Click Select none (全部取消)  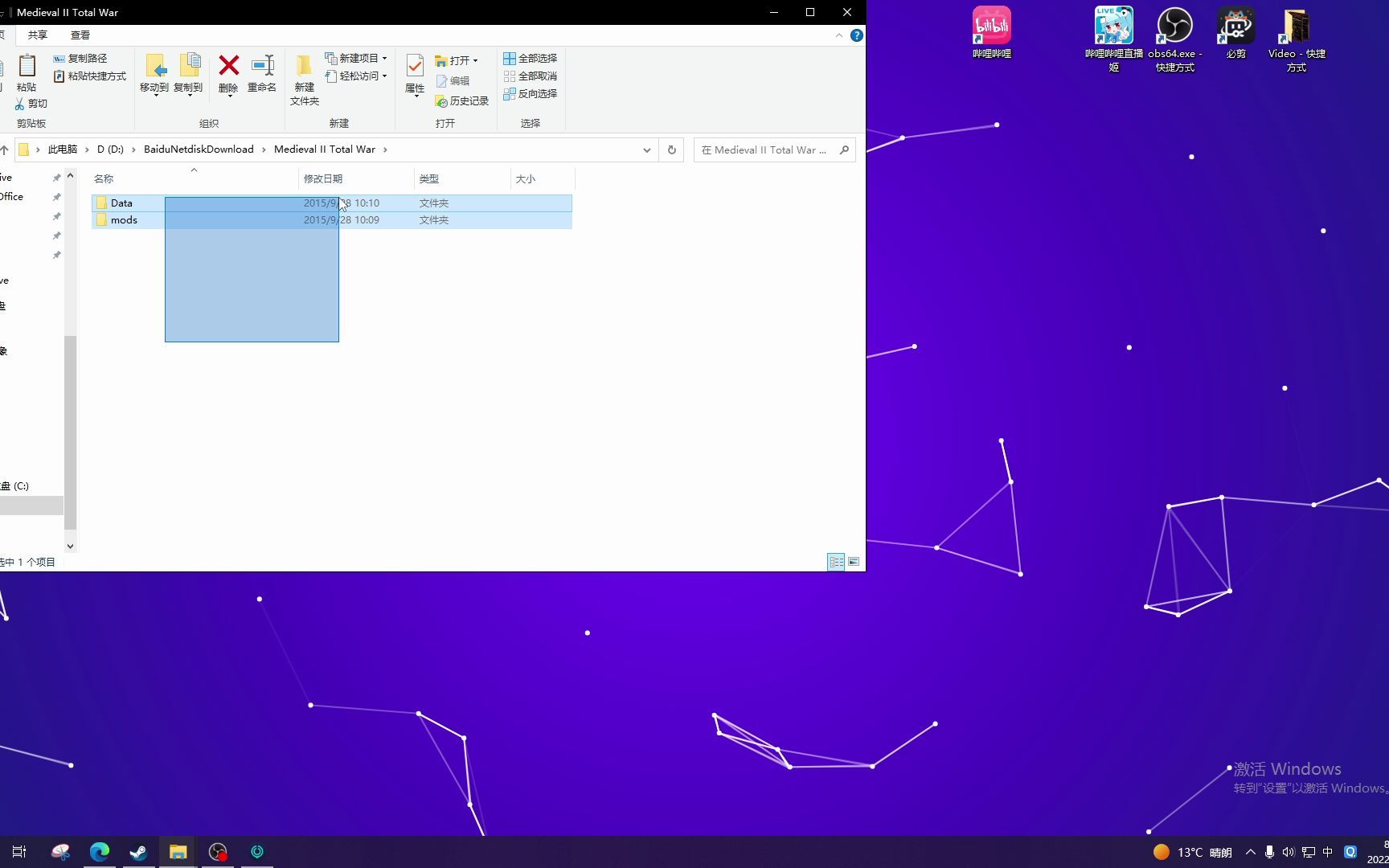point(531,76)
